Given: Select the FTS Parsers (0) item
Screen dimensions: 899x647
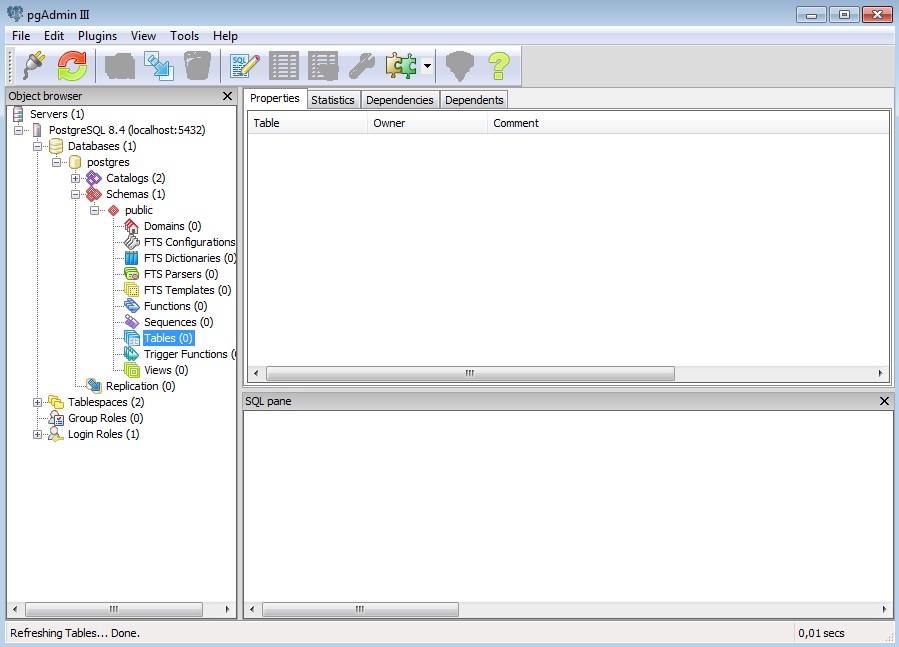Looking at the screenshot, I should pos(181,274).
